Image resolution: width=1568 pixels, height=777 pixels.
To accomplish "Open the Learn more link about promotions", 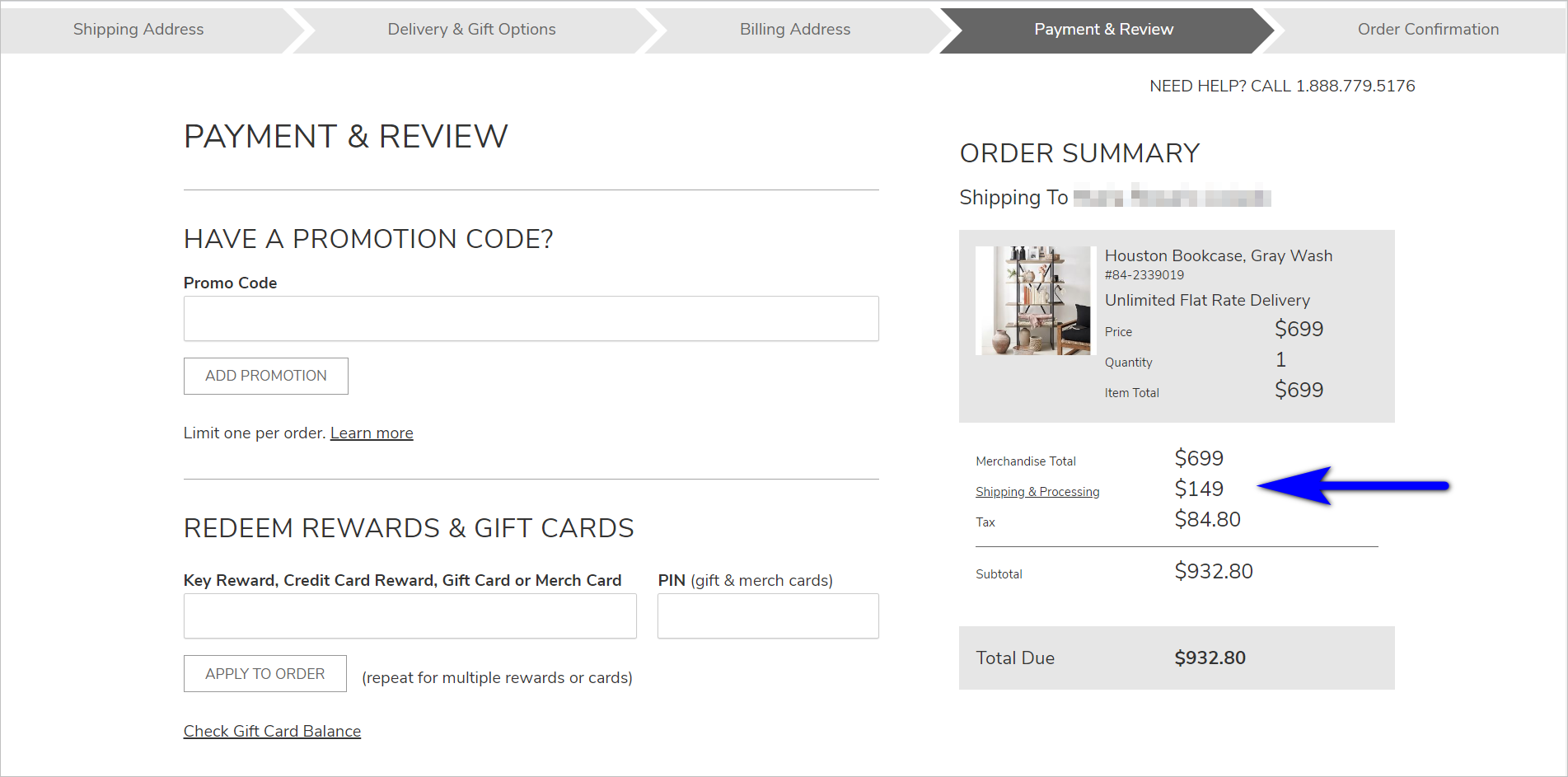I will (x=371, y=432).
